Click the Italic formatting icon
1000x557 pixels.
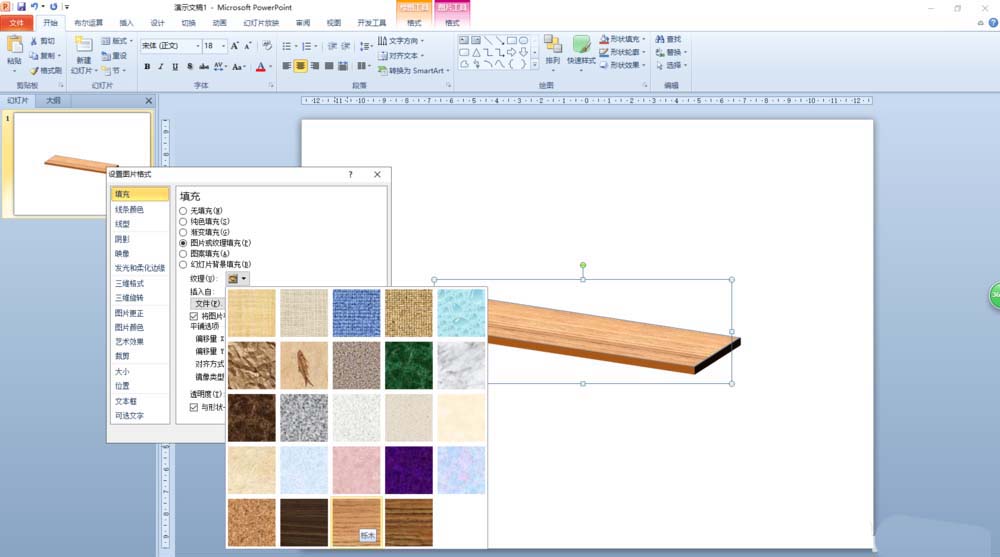click(161, 67)
